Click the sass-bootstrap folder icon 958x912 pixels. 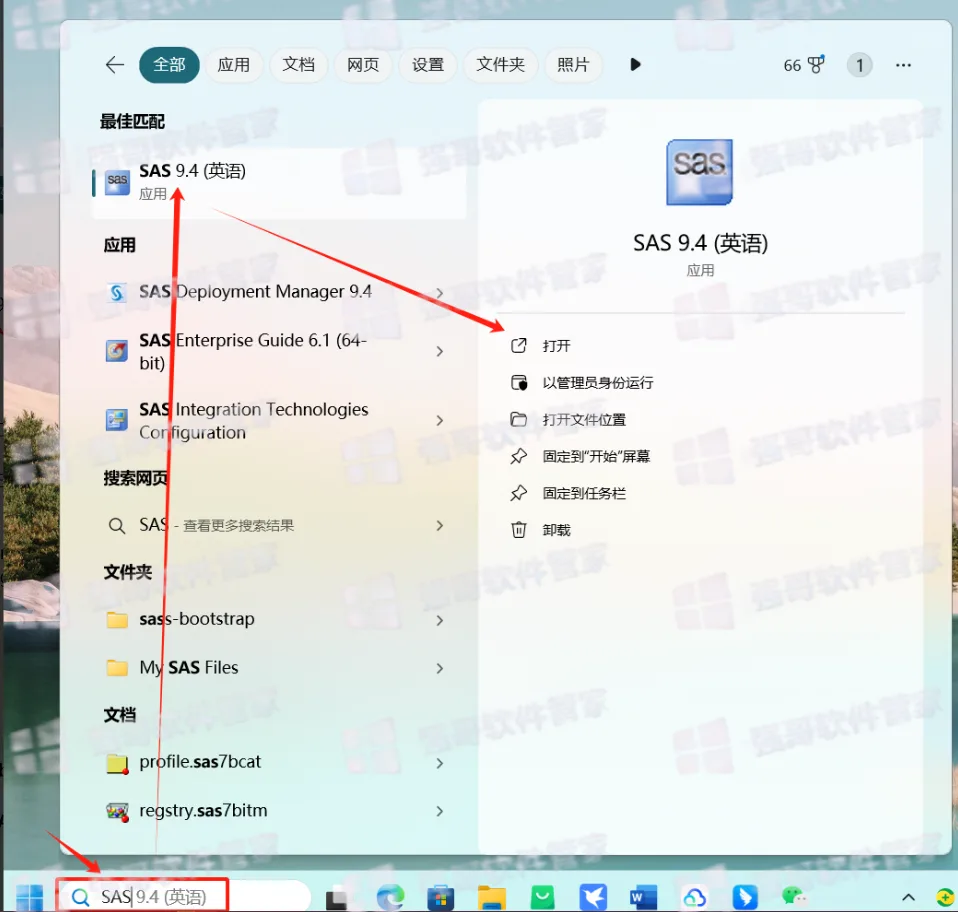coord(117,620)
